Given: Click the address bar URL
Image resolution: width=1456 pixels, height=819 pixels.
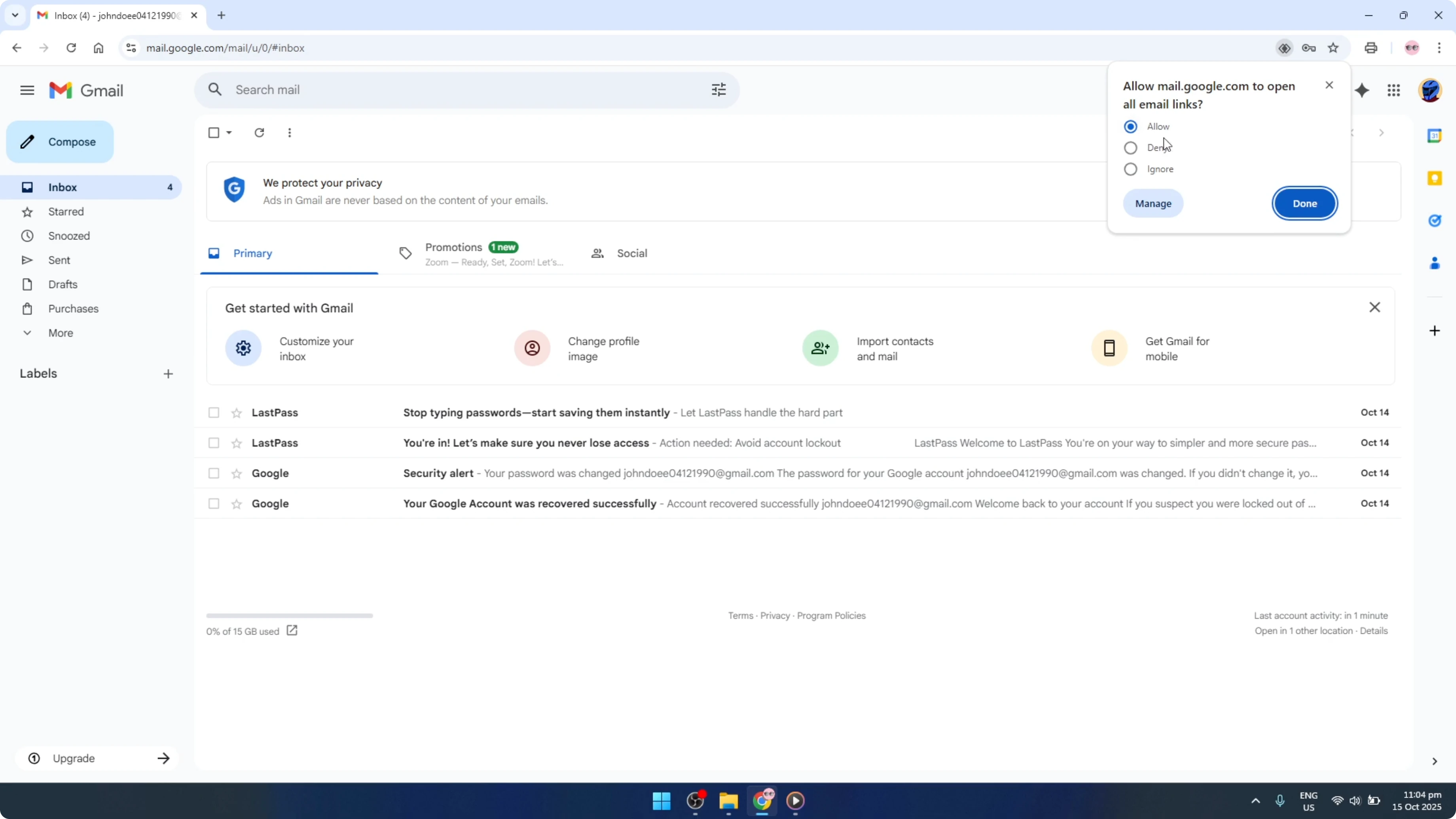Looking at the screenshot, I should (225, 48).
